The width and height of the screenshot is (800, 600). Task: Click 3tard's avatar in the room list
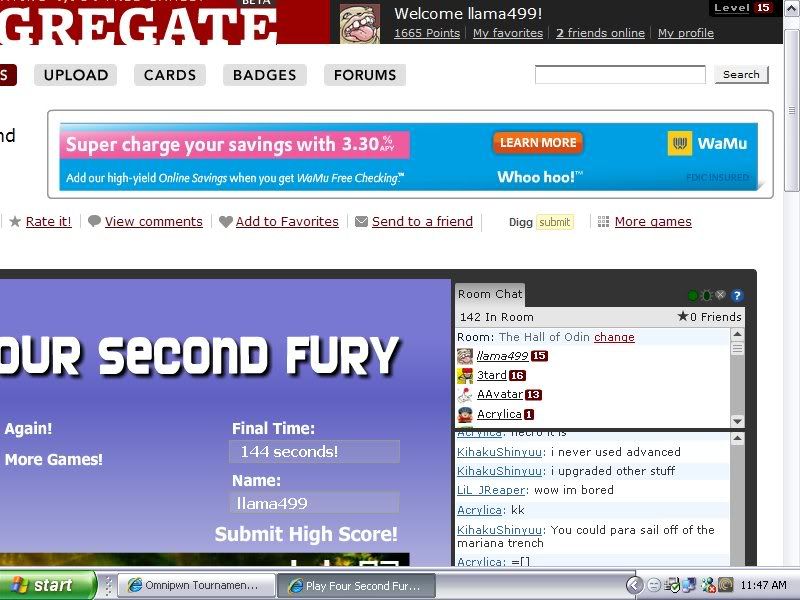[465, 376]
